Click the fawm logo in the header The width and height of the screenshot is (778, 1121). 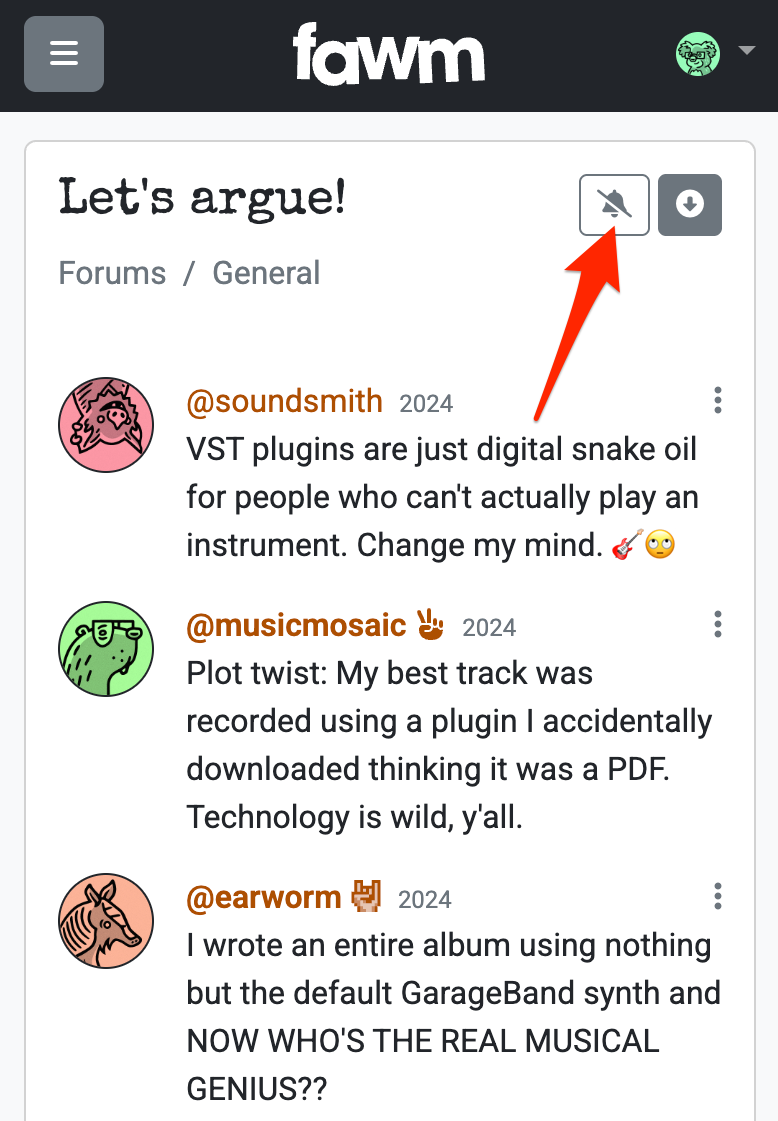[x=390, y=54]
